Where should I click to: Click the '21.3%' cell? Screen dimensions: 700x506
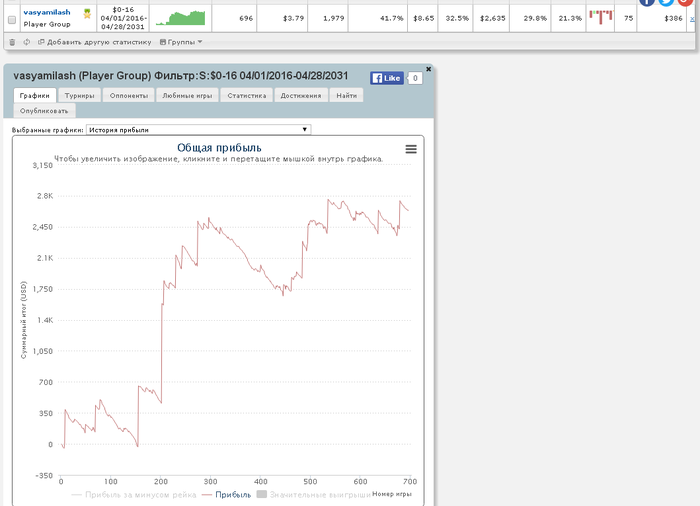pyautogui.click(x=570, y=18)
